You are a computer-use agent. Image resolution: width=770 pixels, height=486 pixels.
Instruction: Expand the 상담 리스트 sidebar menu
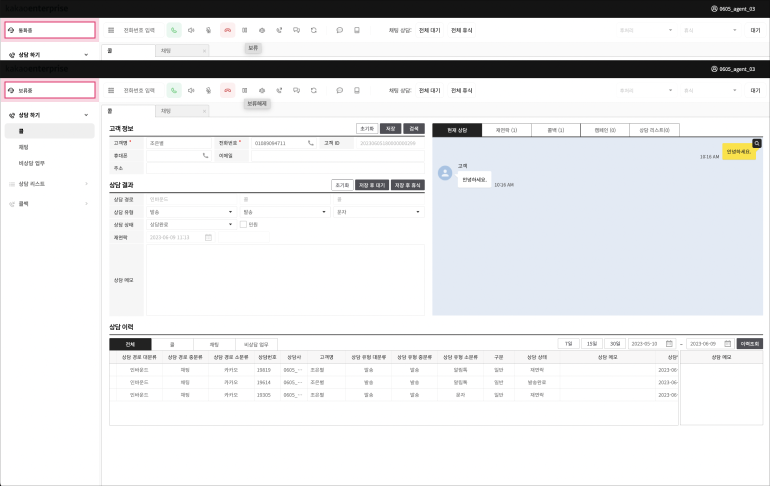pyautogui.click(x=50, y=184)
